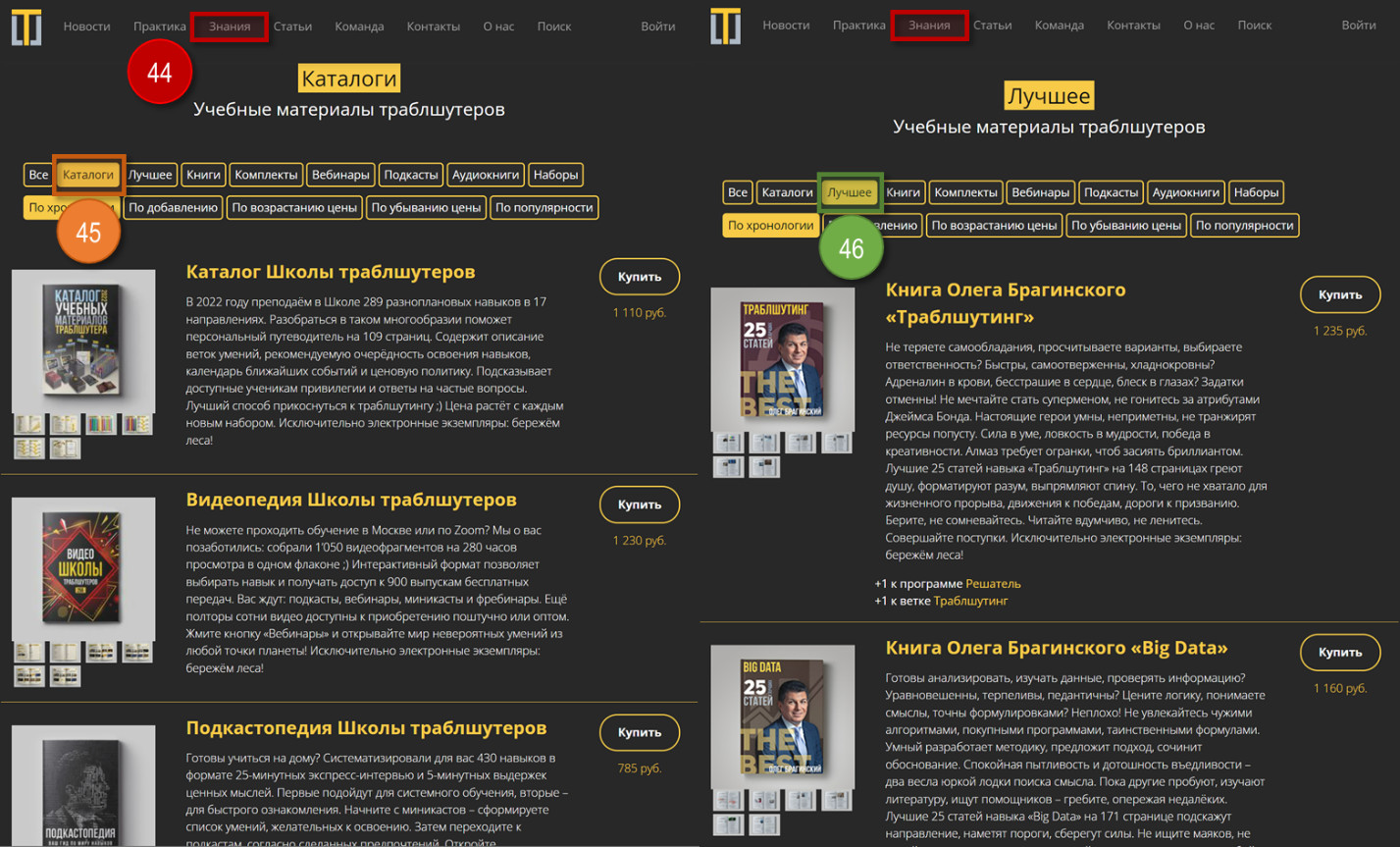
Task: Open Новости in the right page menu
Action: click(x=786, y=26)
